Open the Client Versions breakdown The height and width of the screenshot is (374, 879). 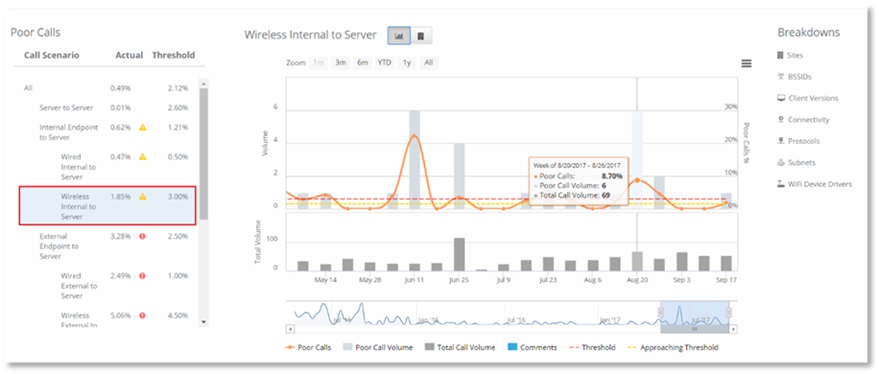tap(808, 98)
